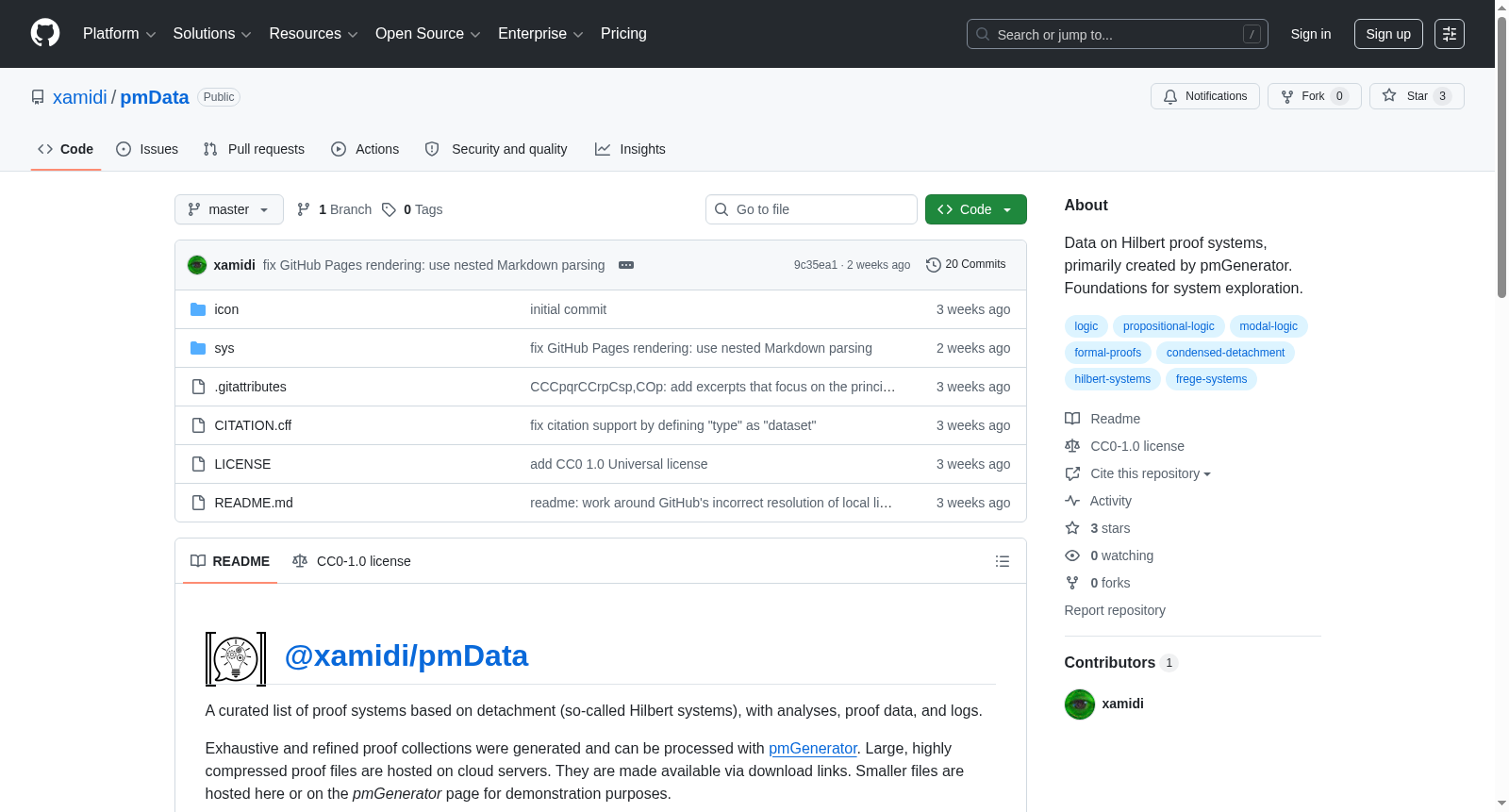Open the README outline list icon
Viewport: 1509px width, 812px height.
(1003, 561)
